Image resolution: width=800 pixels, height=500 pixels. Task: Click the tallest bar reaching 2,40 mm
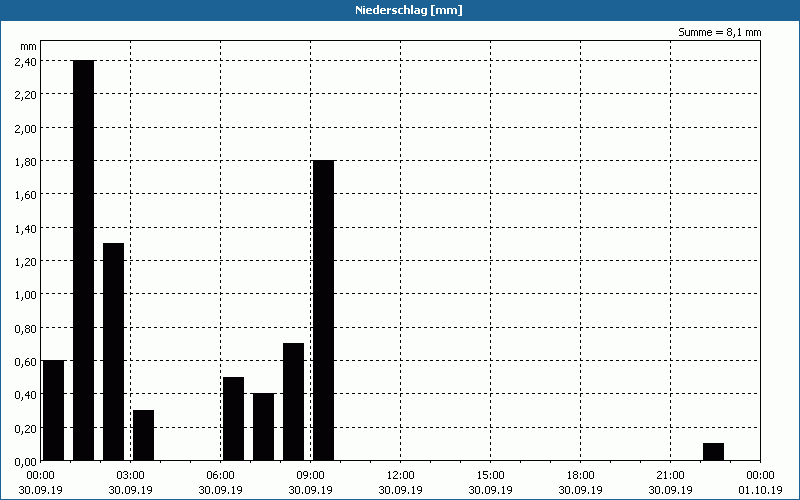[x=84, y=260]
